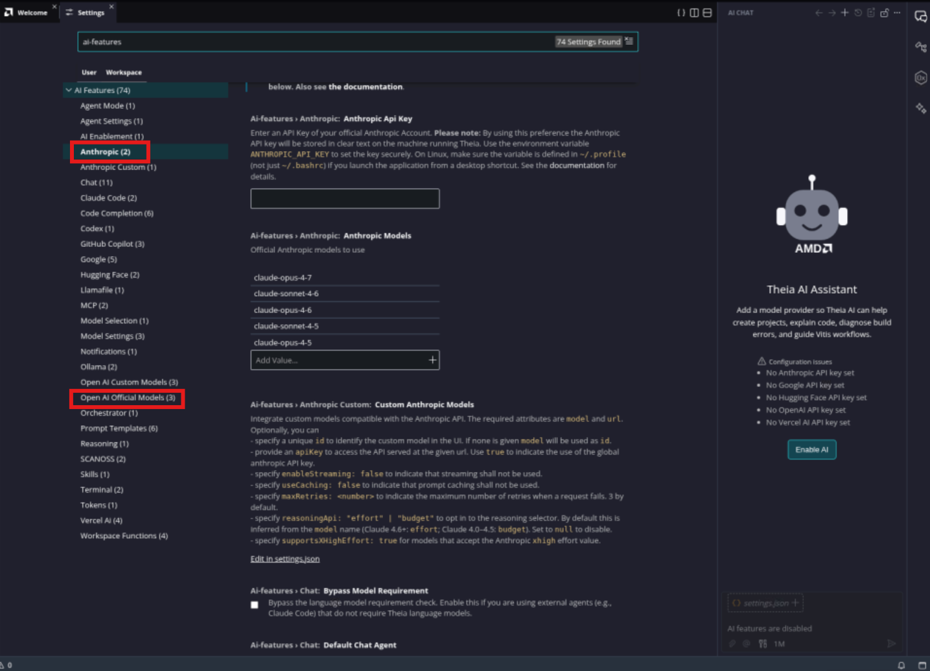
Task: Open chat history clock icon
Action: tap(858, 12)
